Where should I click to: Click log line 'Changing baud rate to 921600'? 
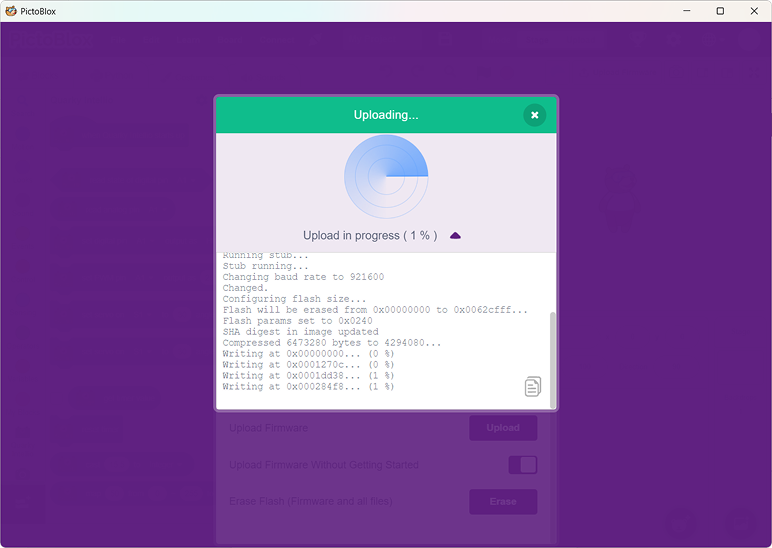point(303,277)
